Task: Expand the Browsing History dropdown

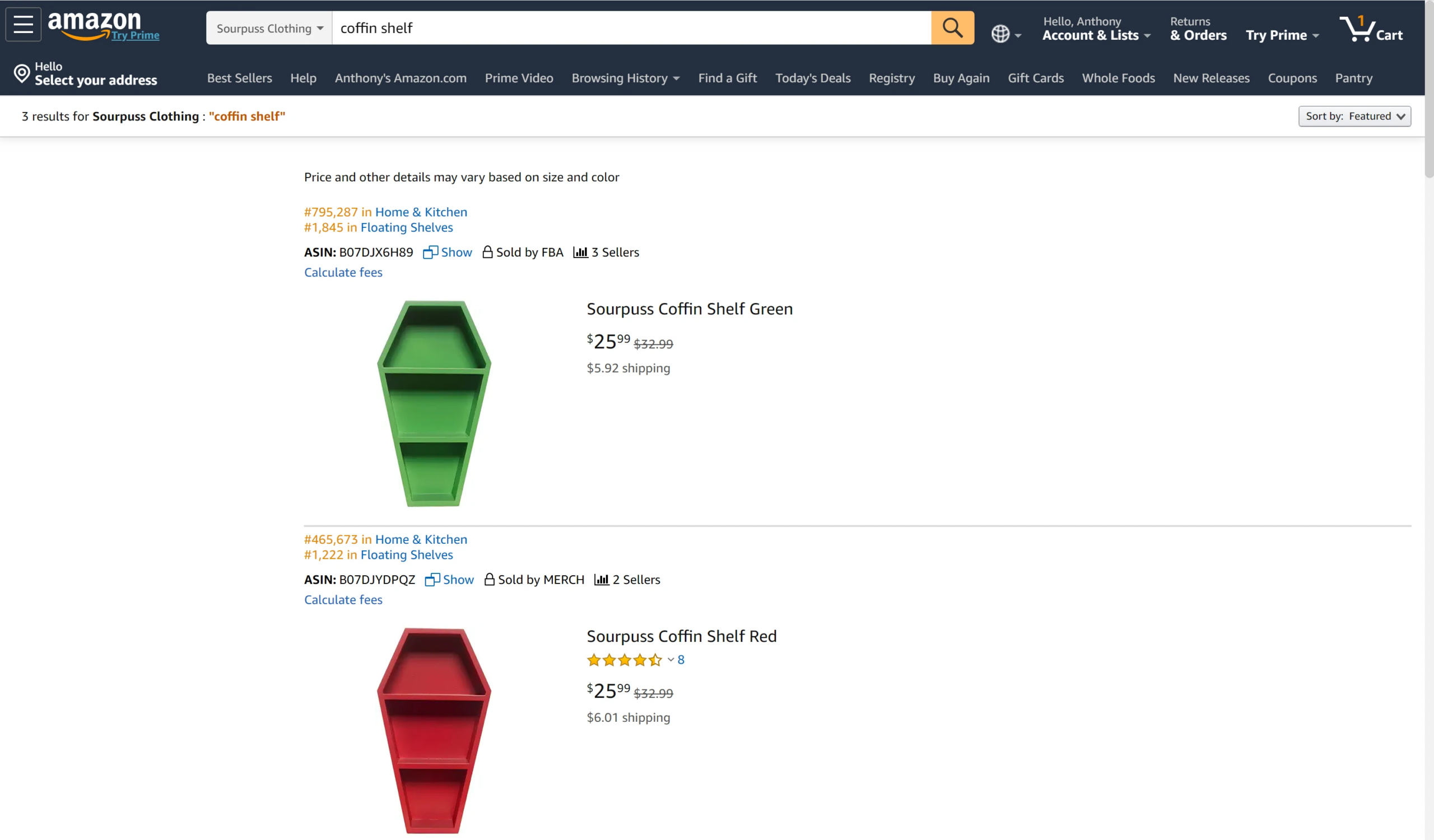Action: 625,78
